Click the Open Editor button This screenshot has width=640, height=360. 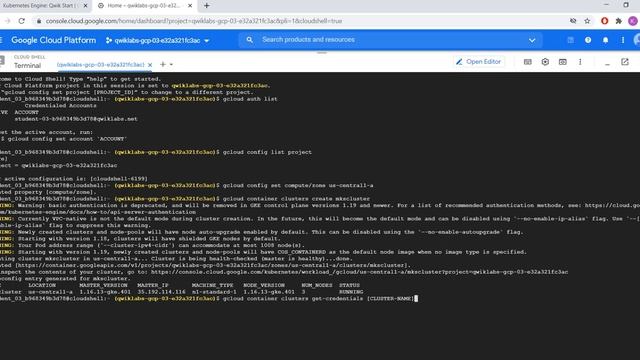click(479, 62)
